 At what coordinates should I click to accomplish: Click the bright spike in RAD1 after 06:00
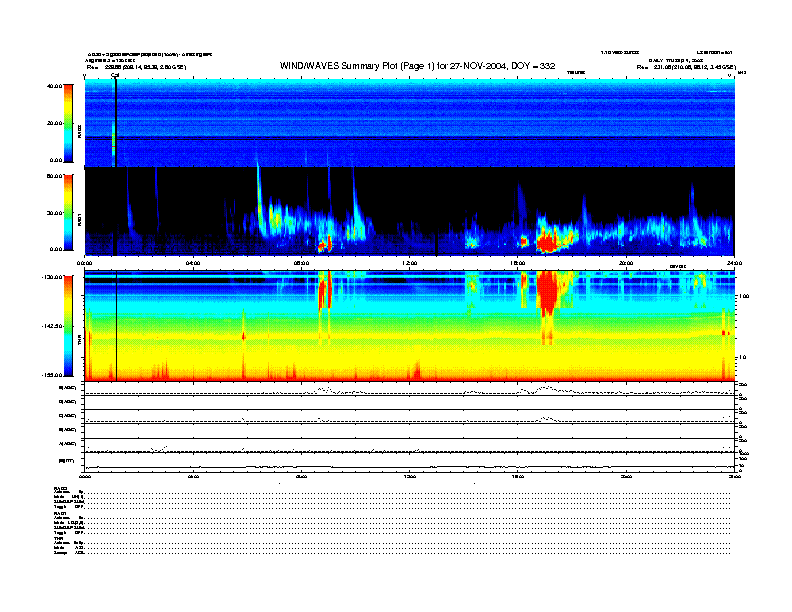coord(259,190)
